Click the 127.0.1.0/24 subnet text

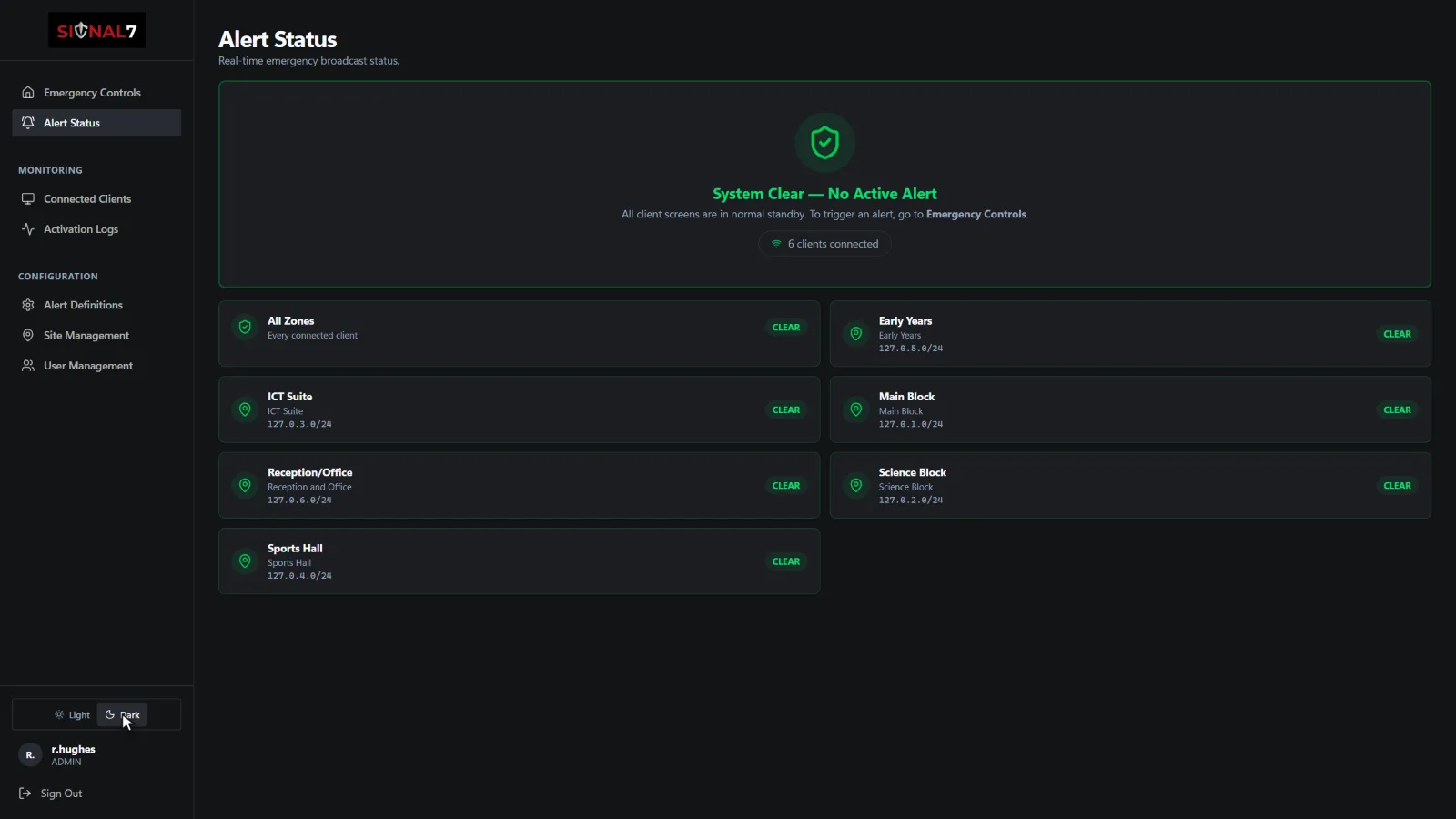[911, 424]
